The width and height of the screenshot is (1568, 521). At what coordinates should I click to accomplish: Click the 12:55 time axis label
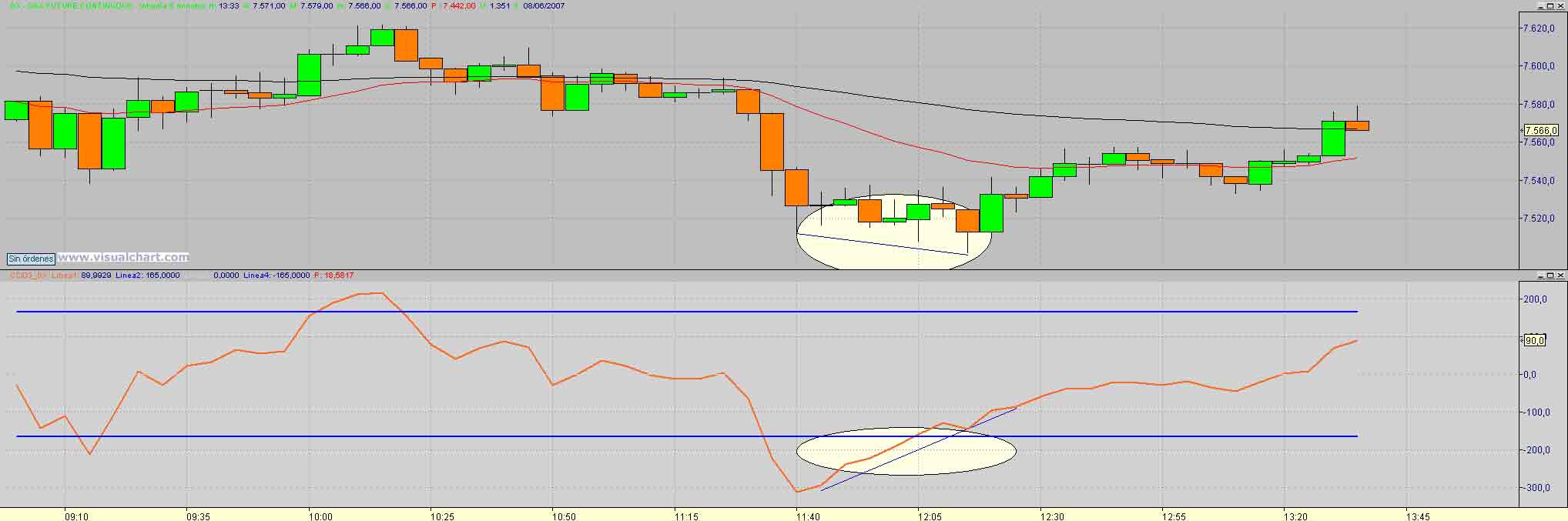[1174, 516]
